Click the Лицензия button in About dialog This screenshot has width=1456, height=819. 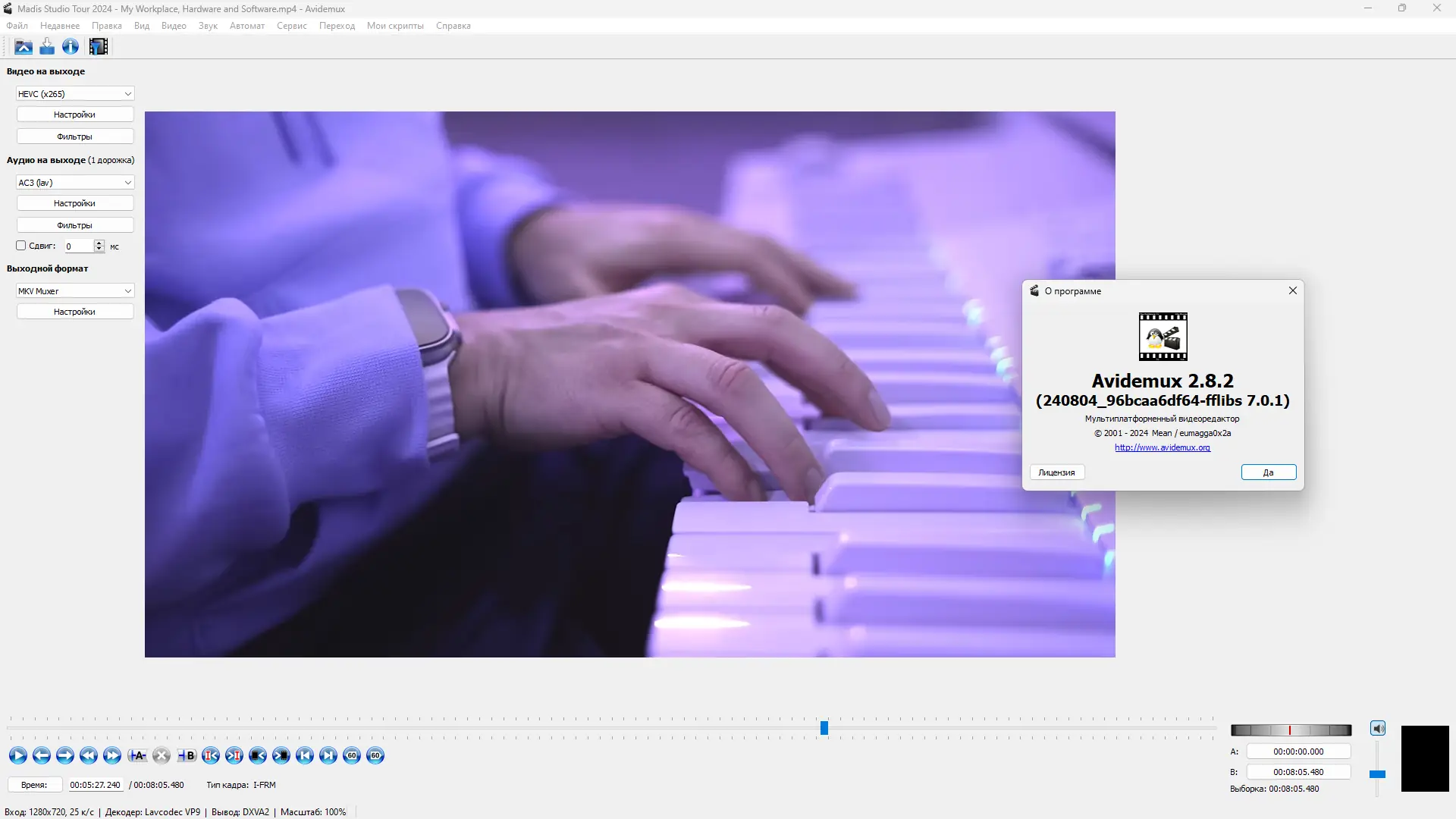[x=1056, y=472]
